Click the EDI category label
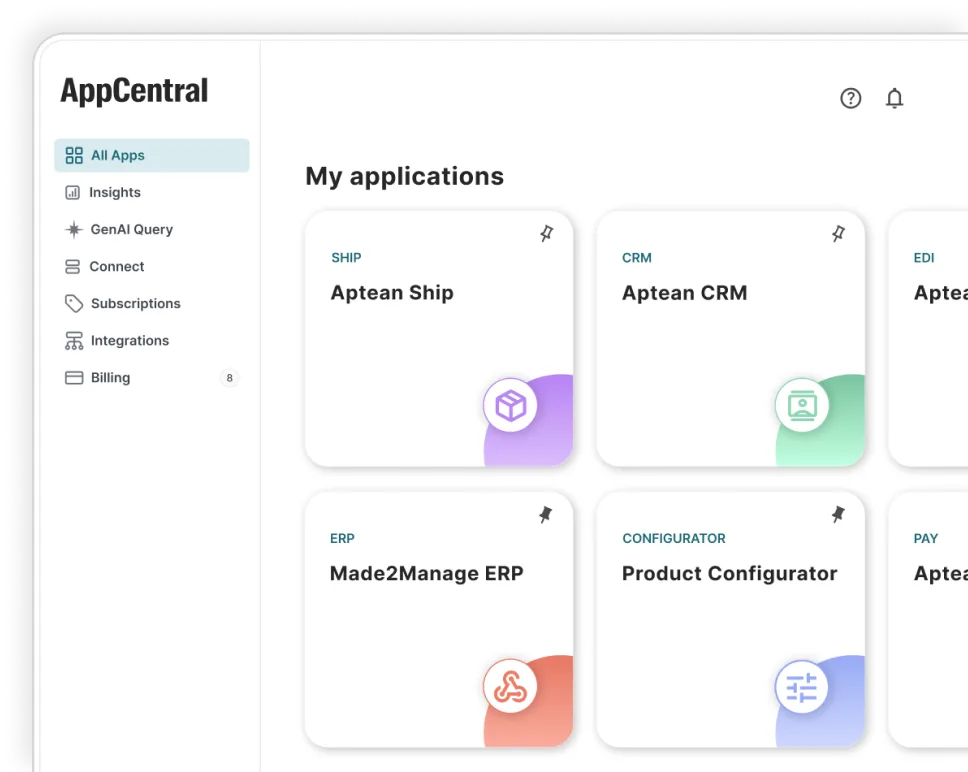968x772 pixels. pos(924,258)
